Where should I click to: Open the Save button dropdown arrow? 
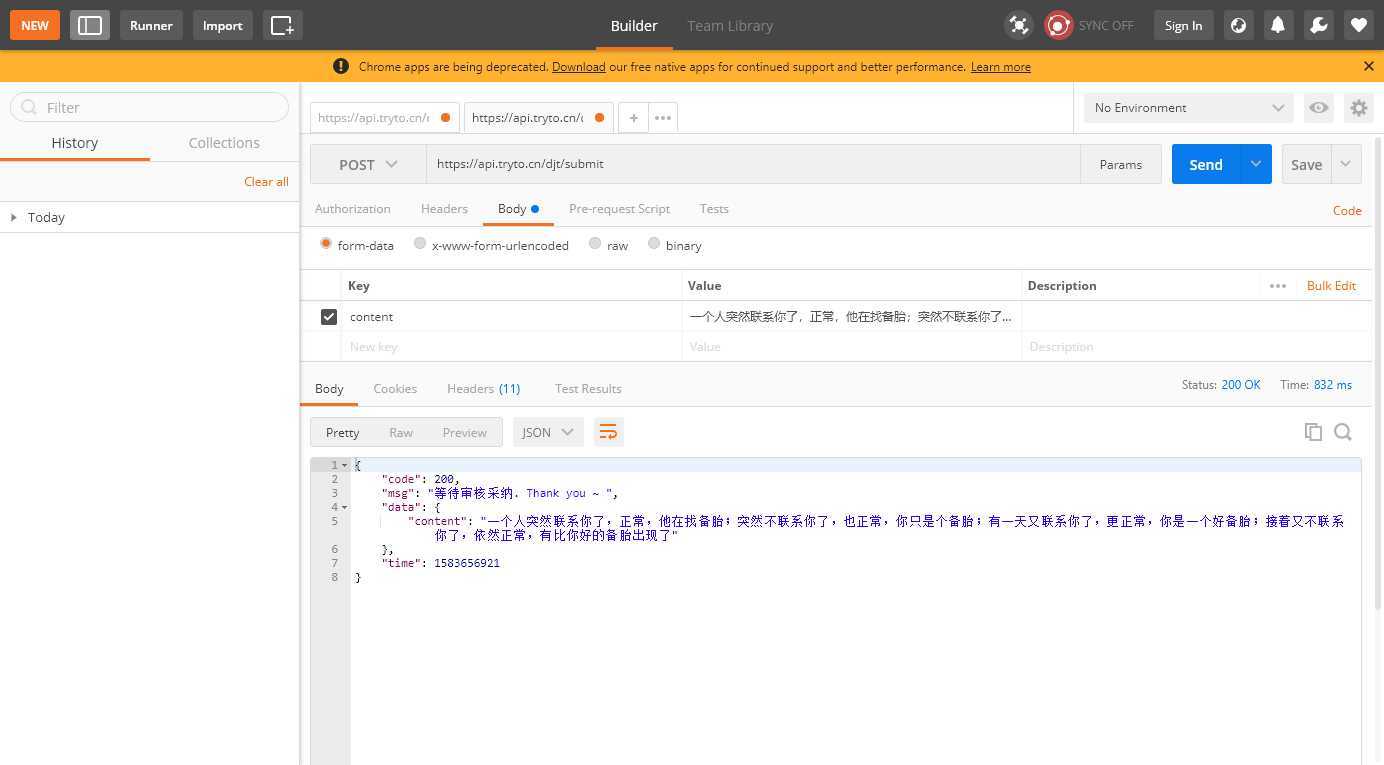click(x=1346, y=164)
